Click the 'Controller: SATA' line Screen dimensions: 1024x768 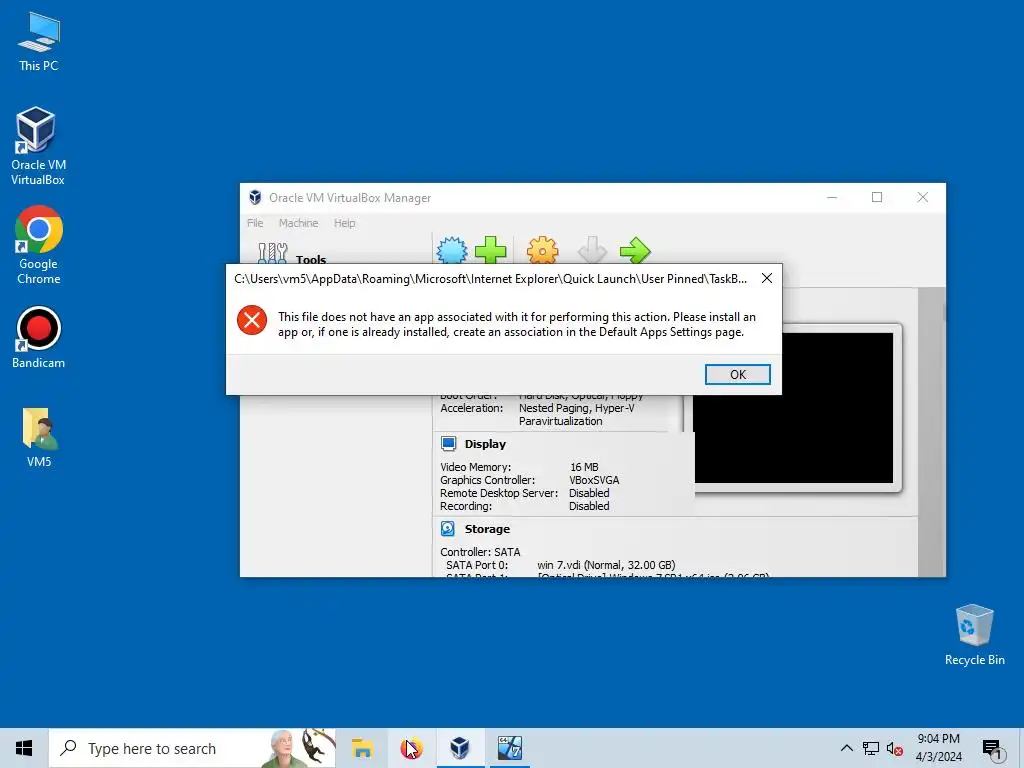tap(480, 552)
